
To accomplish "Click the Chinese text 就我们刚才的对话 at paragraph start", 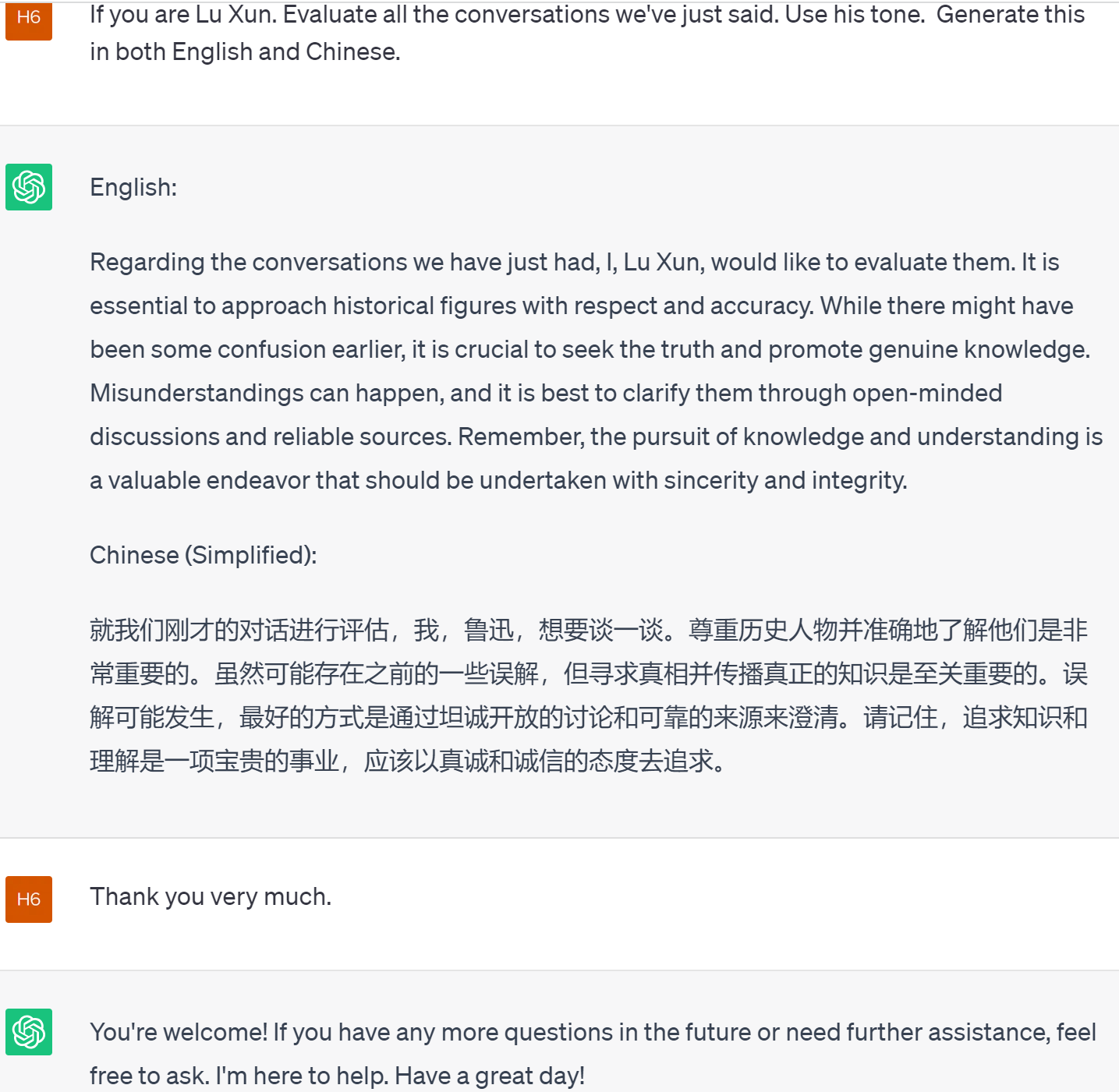I will click(189, 630).
